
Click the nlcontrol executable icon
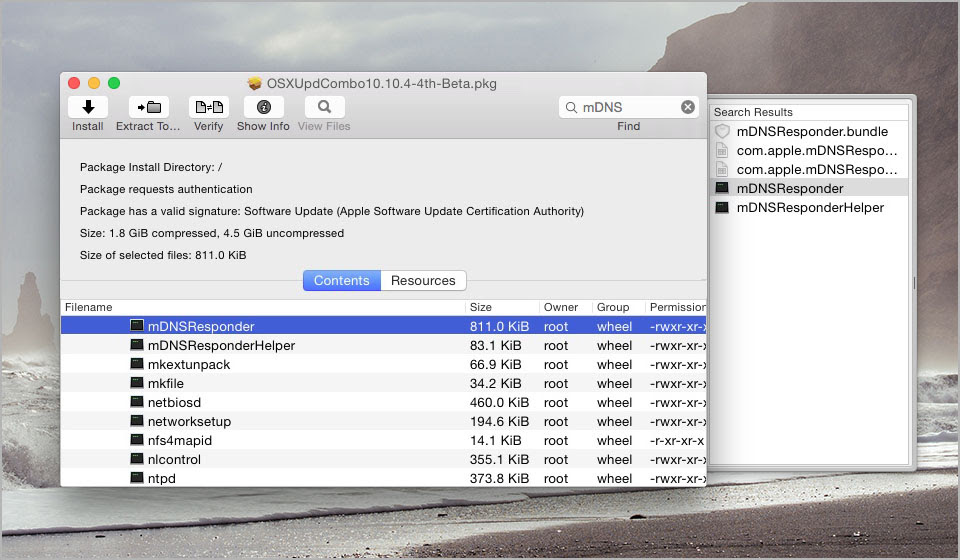(x=137, y=458)
